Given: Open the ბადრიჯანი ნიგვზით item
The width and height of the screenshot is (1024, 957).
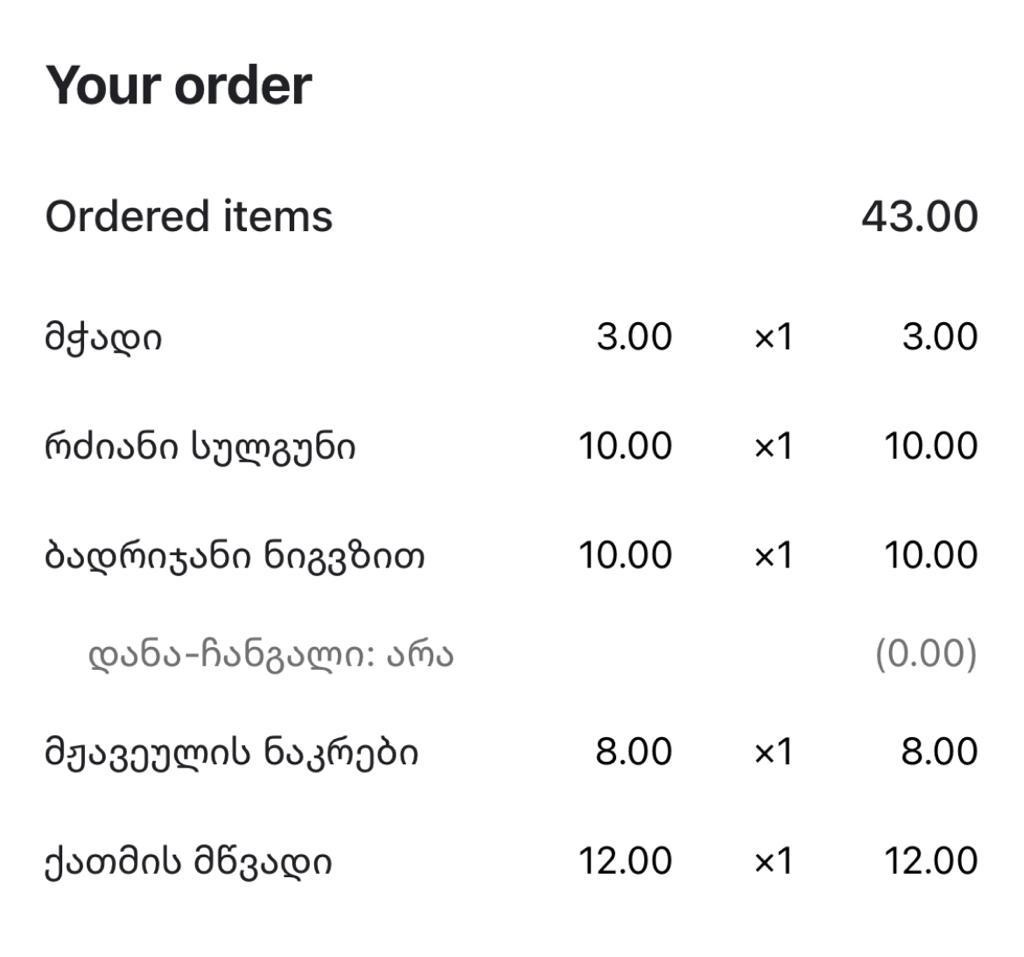Looking at the screenshot, I should pos(234,557).
